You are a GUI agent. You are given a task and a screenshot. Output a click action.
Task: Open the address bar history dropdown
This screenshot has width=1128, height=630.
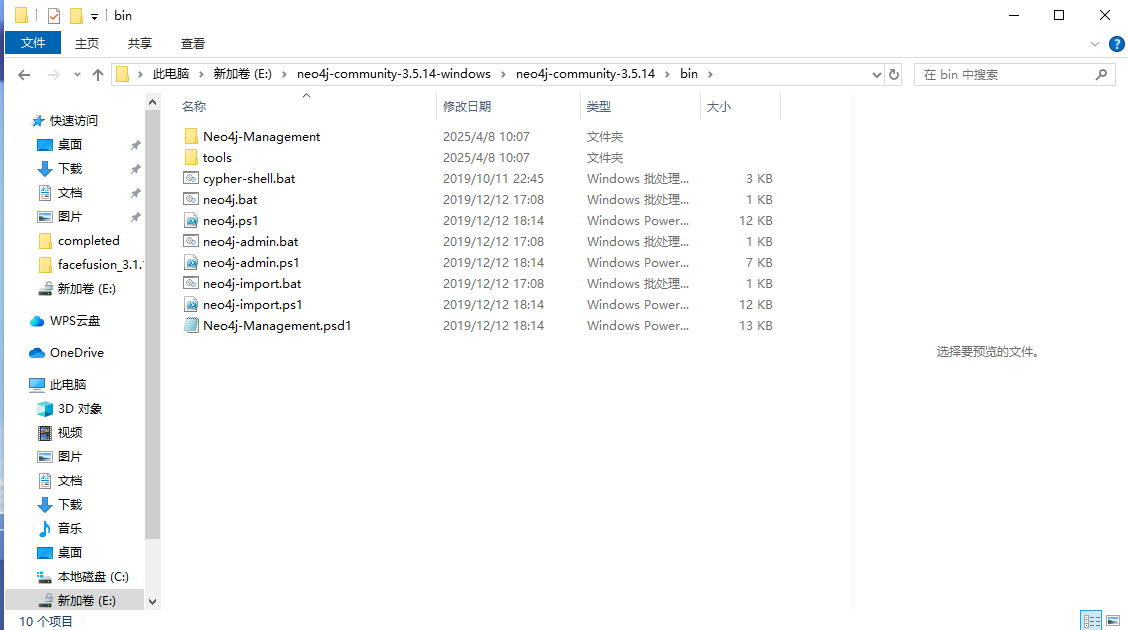[876, 75]
